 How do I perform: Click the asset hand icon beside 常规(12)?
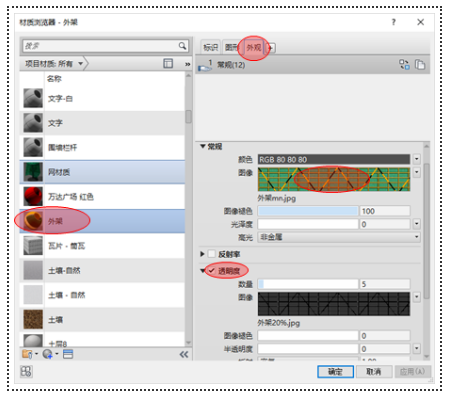click(x=205, y=65)
